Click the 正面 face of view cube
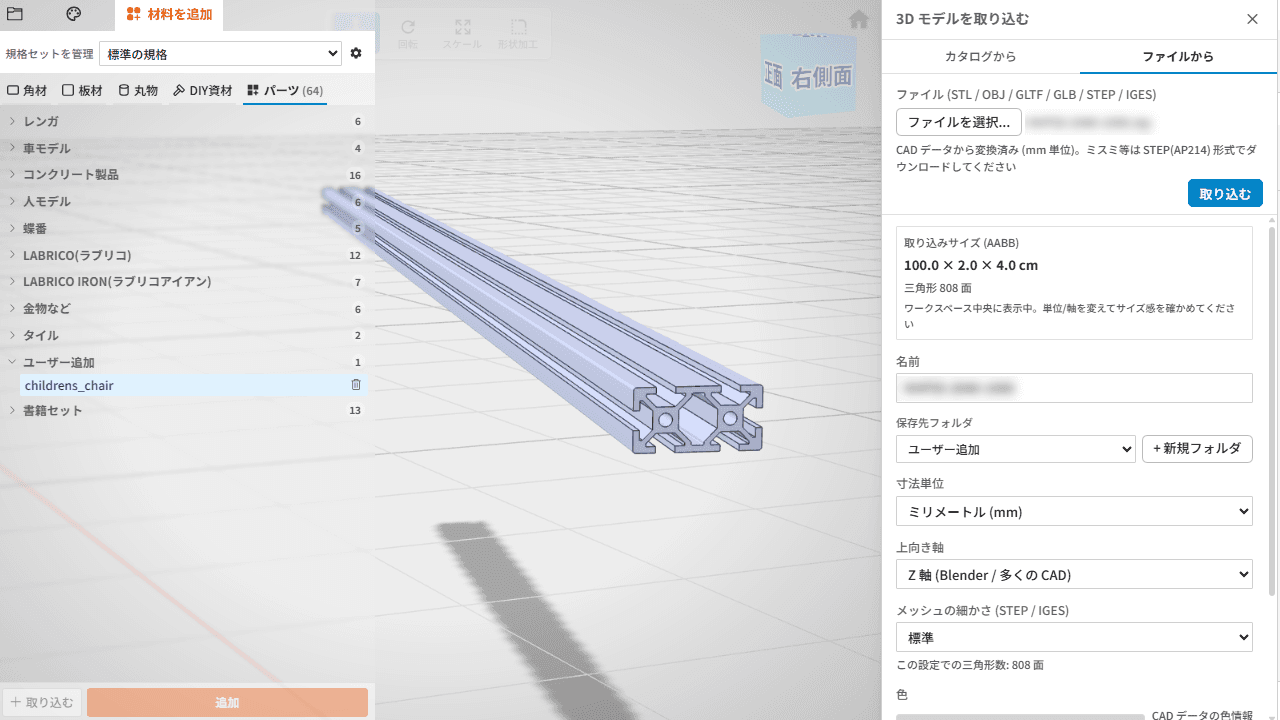 tap(774, 76)
